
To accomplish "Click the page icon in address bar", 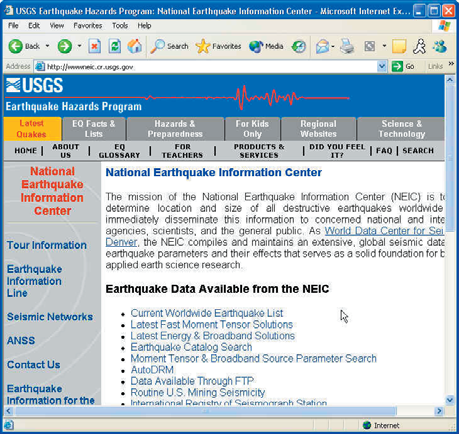I will 40,66.
